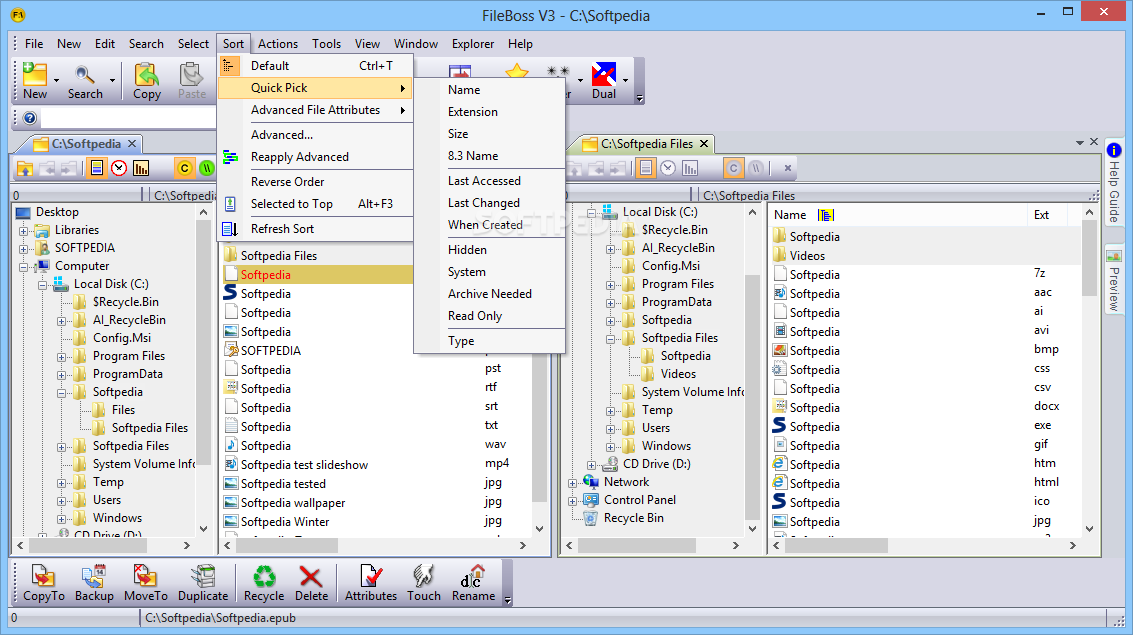Choose Read Only in Quick Pick submenu
The image size is (1133, 635).
click(491, 316)
